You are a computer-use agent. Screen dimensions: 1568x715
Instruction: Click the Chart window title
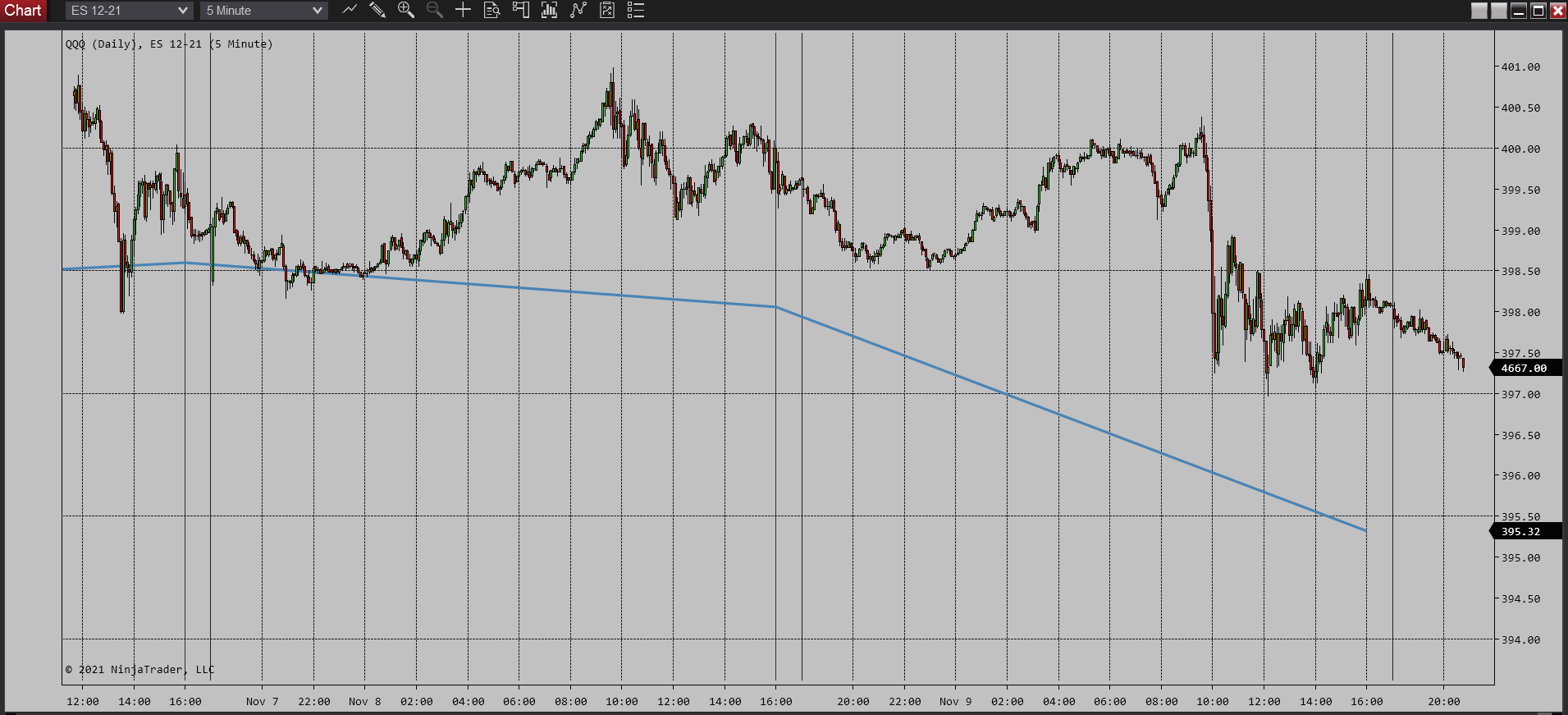(23, 11)
